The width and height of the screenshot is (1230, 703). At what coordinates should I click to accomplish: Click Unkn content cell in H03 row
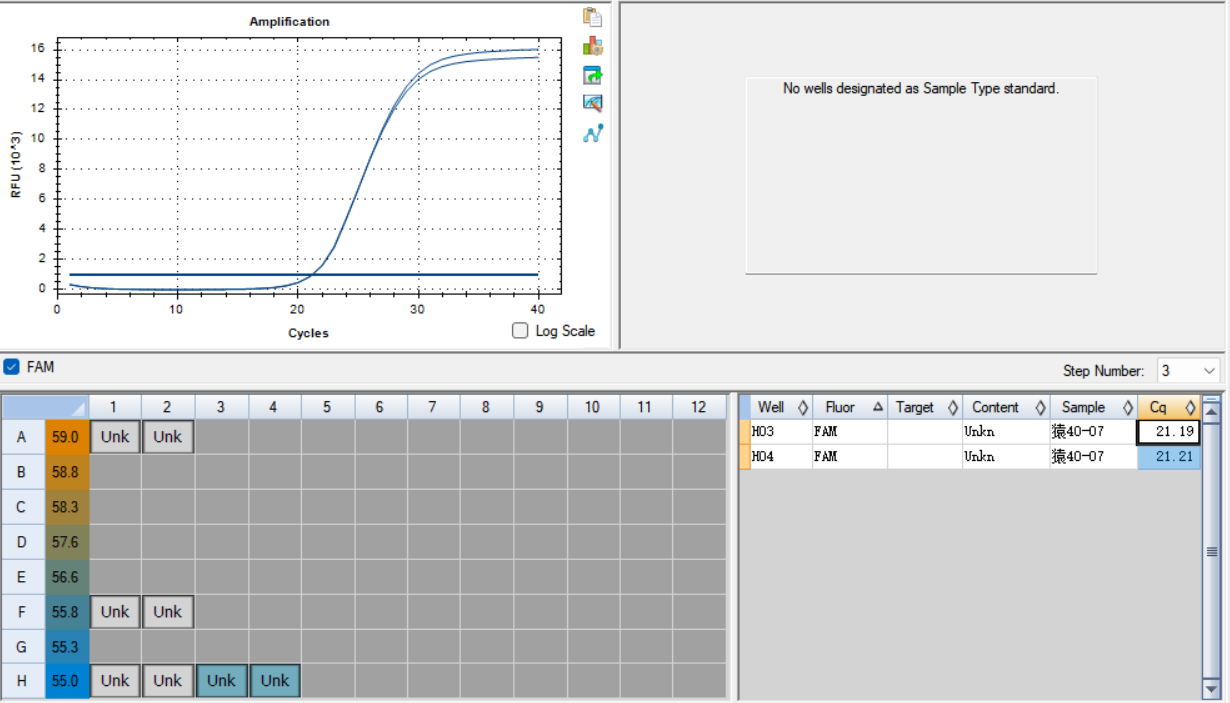point(1006,432)
